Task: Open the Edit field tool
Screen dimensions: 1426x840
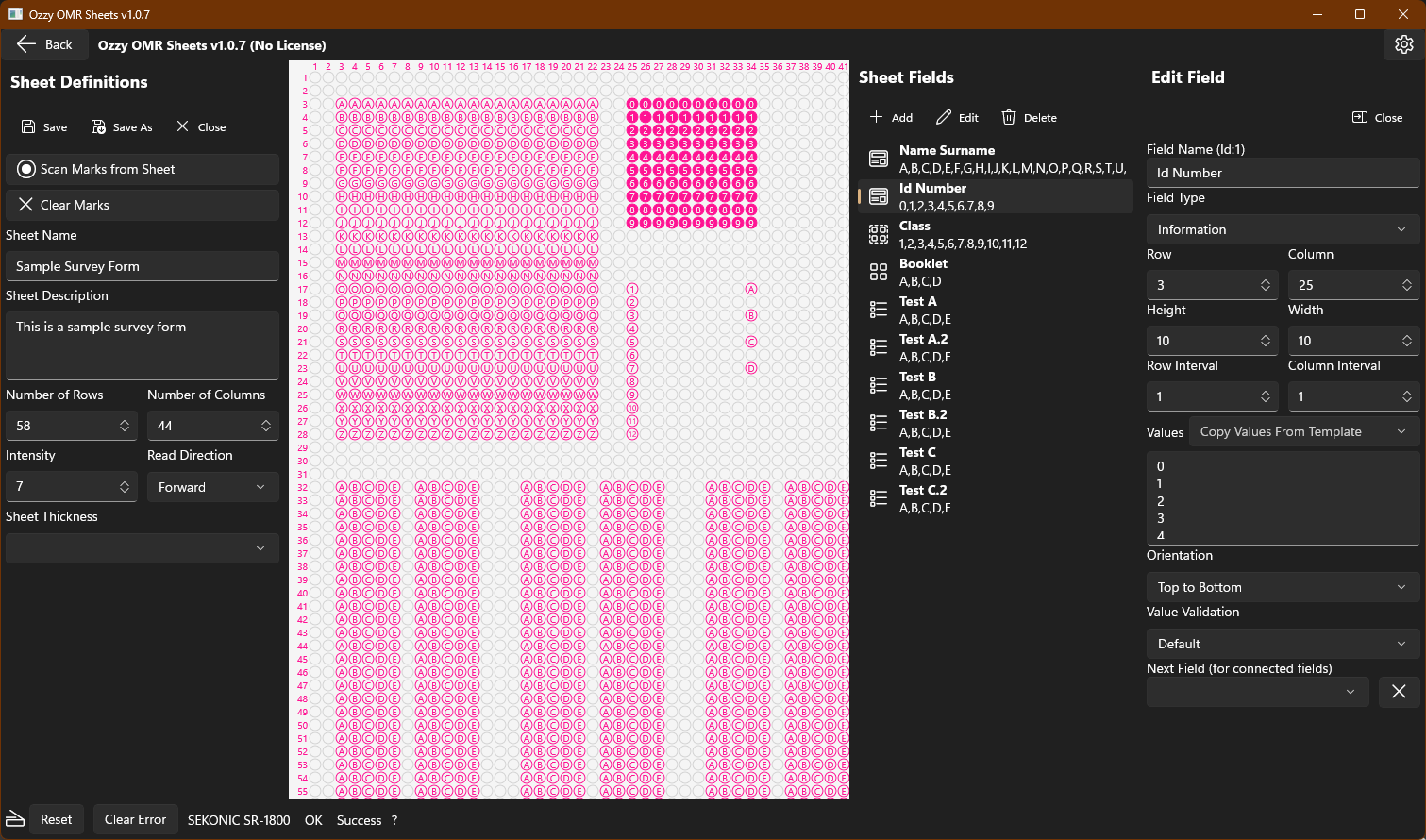Action: [956, 117]
